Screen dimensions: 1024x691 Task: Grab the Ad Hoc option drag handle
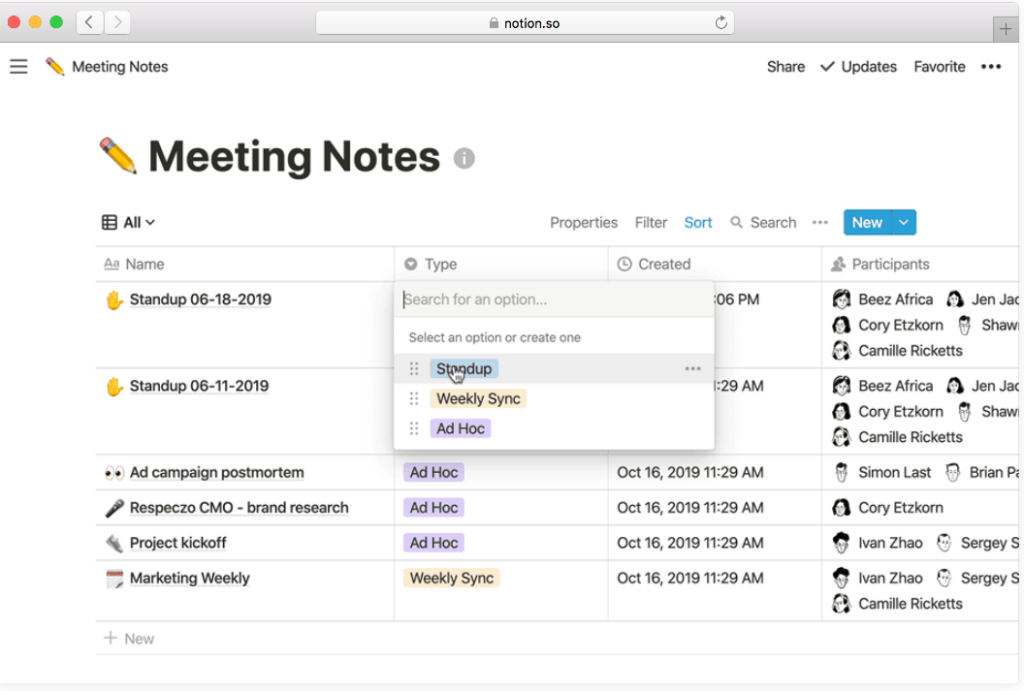(414, 428)
